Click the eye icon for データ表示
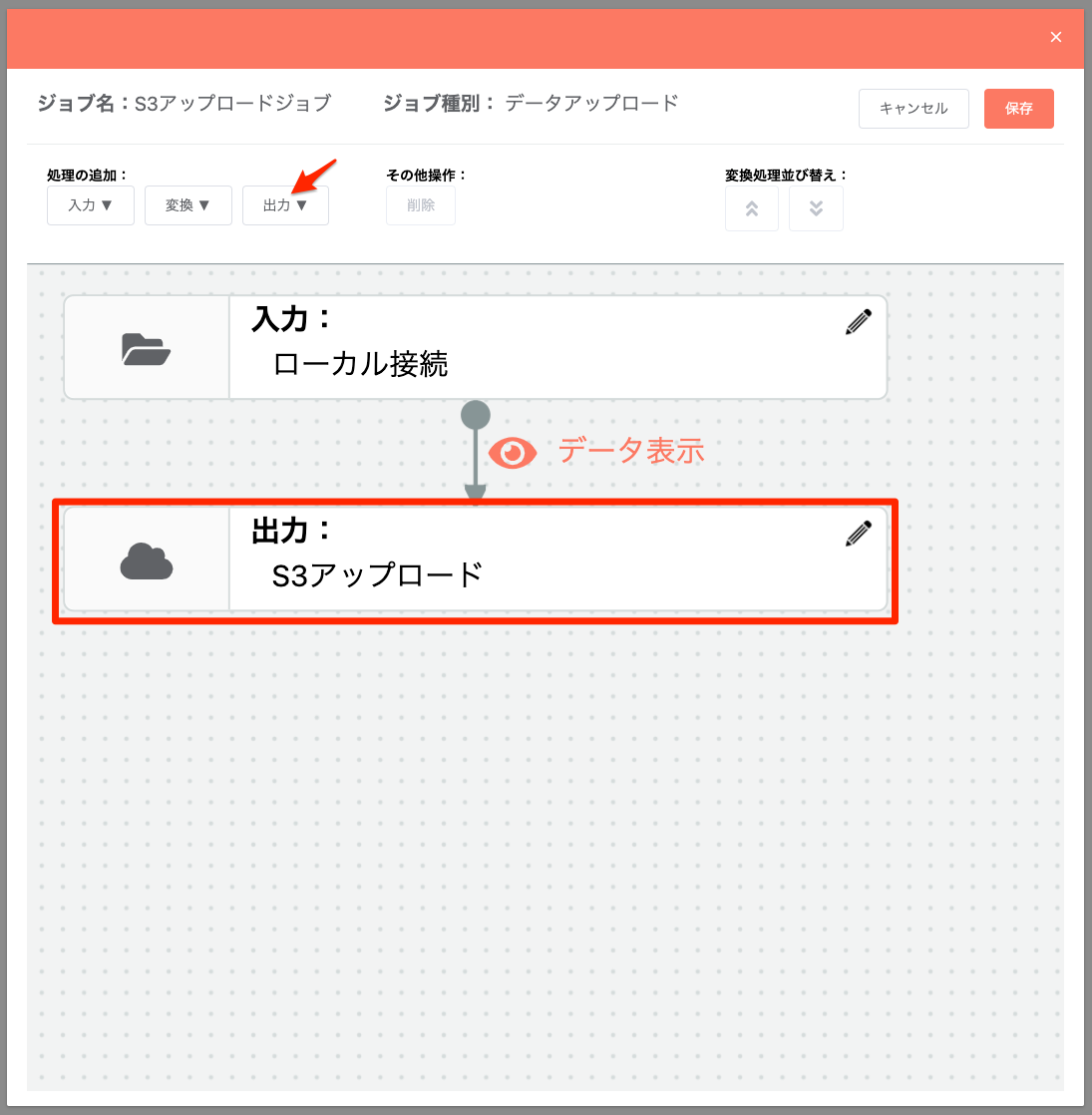Image resolution: width=1092 pixels, height=1115 pixels. (x=513, y=452)
